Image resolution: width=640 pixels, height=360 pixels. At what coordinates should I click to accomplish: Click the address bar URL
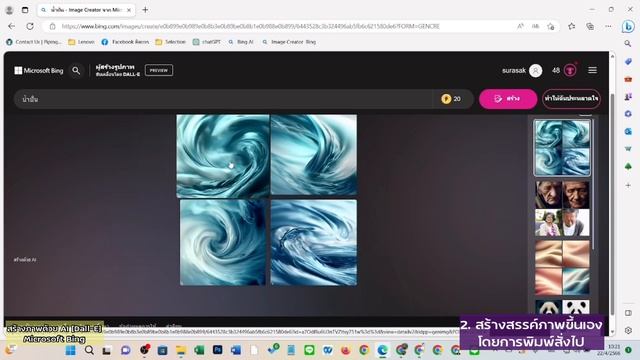click(x=250, y=27)
